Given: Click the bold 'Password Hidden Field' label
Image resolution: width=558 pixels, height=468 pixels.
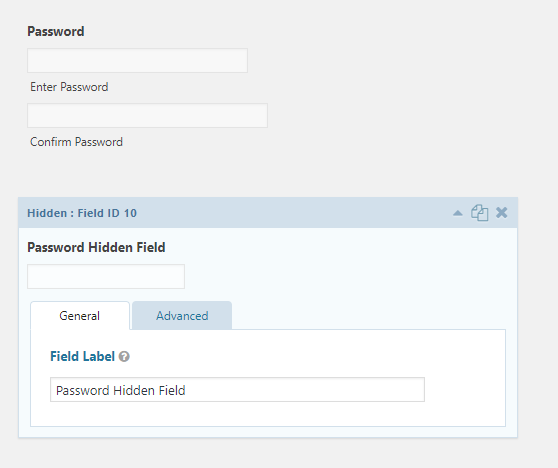Looking at the screenshot, I should [96, 247].
